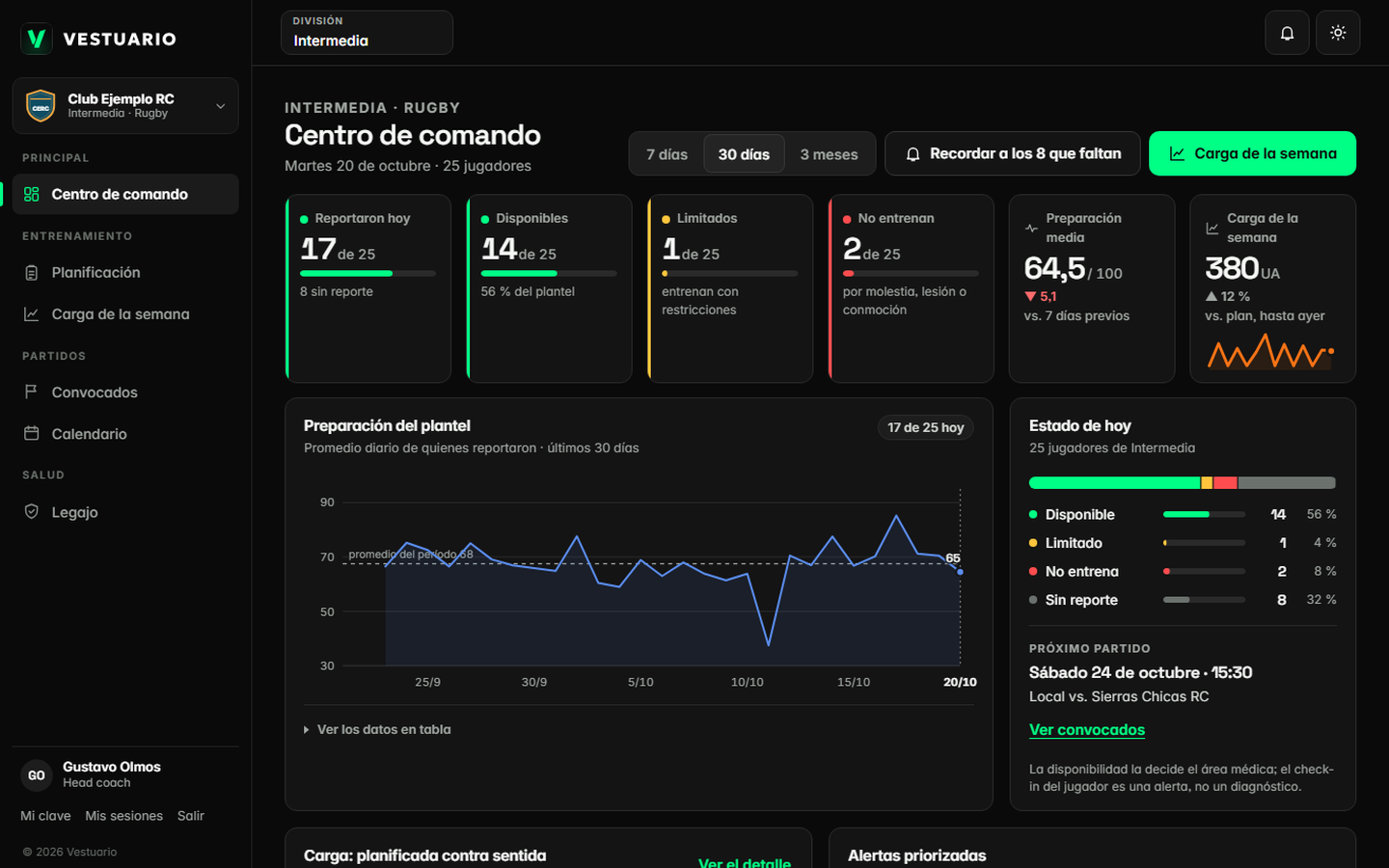The image size is (1389, 868).
Task: Open the Limitados card
Action: click(x=730, y=288)
